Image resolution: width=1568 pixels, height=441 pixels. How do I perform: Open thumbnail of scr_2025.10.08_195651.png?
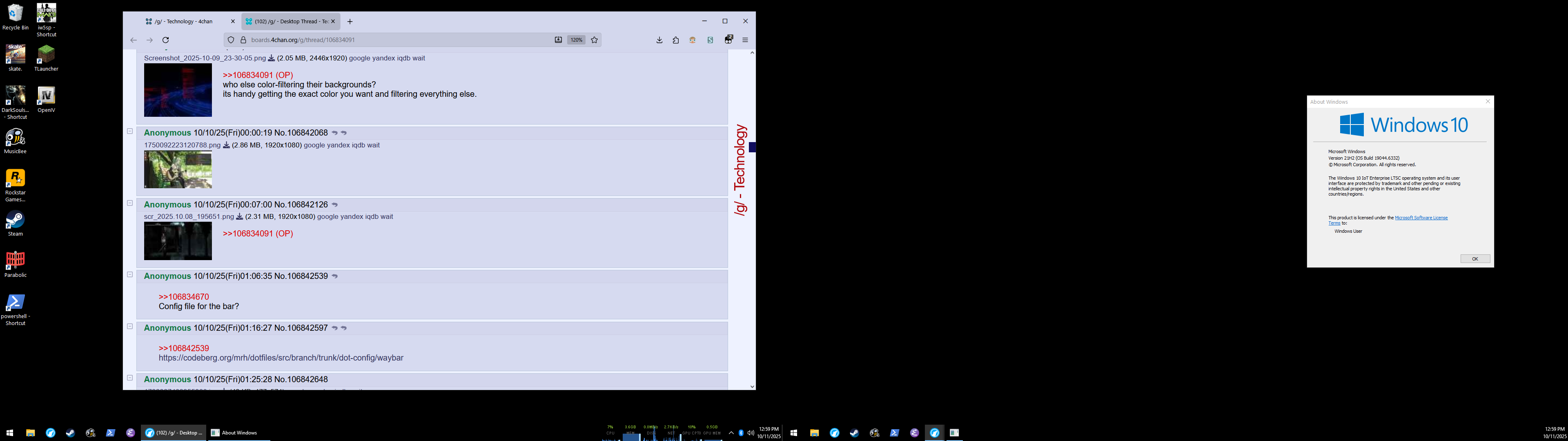click(178, 241)
